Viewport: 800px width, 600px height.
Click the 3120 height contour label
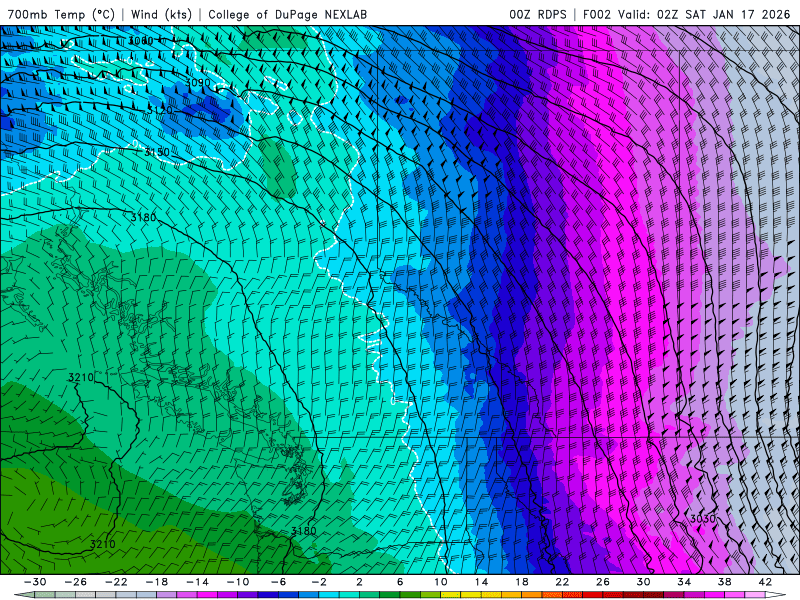pos(159,110)
